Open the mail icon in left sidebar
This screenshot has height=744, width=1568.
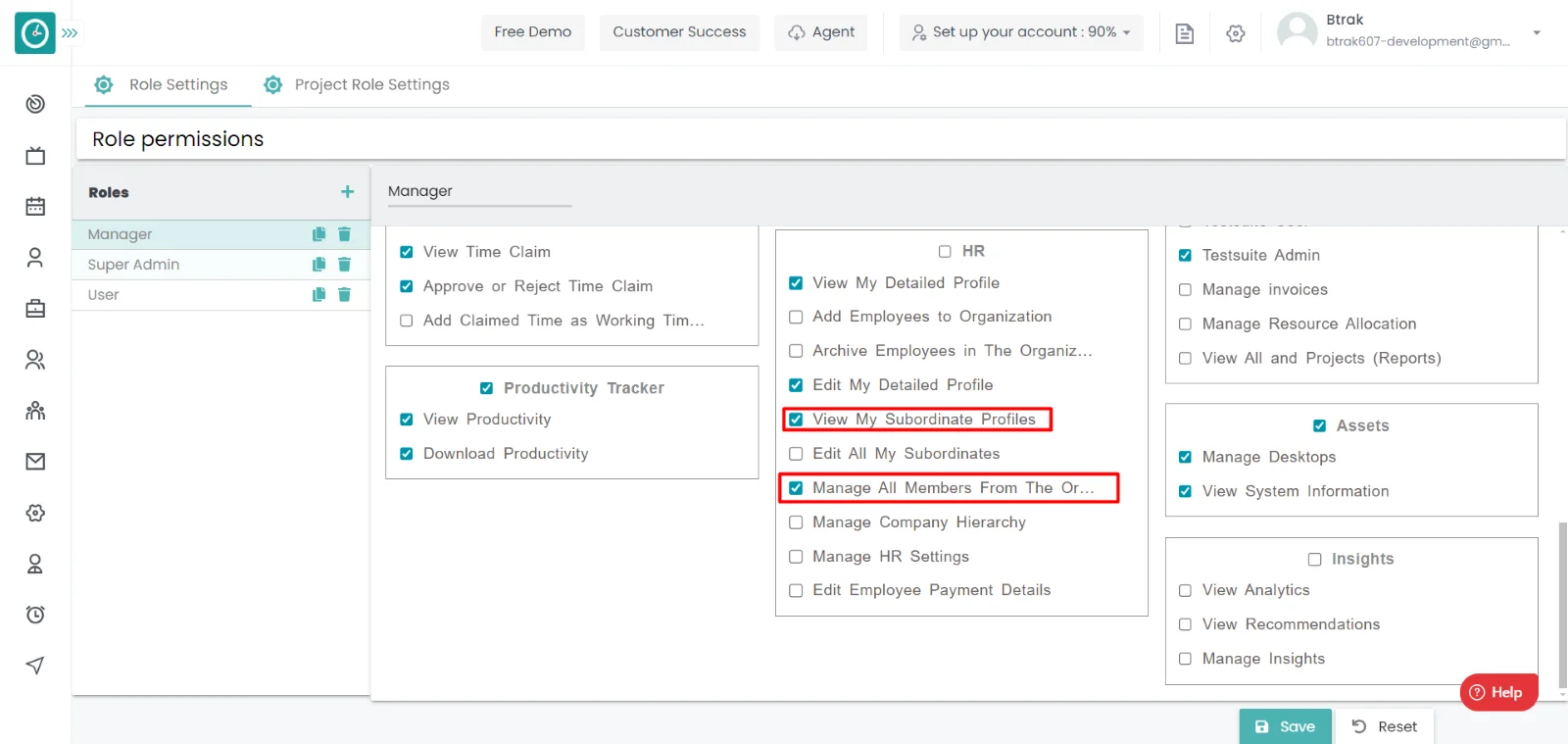35,462
